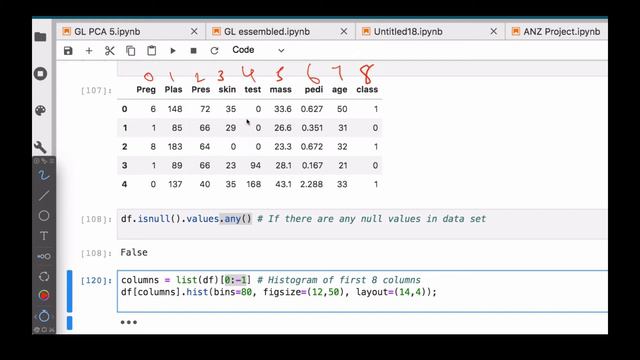Click the Preg column header
640x360 pixels.
146,89
